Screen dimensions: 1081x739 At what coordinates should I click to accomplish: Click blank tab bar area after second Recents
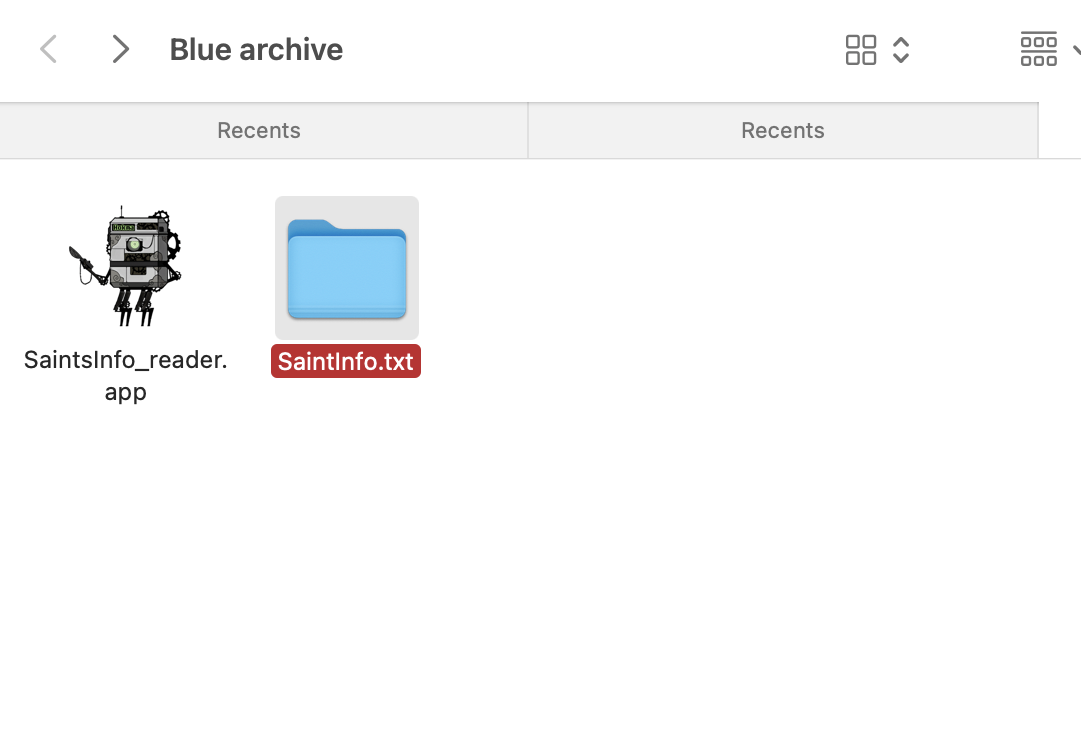[1060, 130]
